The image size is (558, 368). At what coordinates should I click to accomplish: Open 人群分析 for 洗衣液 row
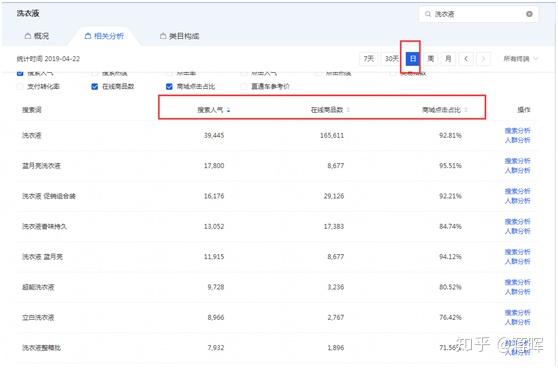tap(517, 140)
